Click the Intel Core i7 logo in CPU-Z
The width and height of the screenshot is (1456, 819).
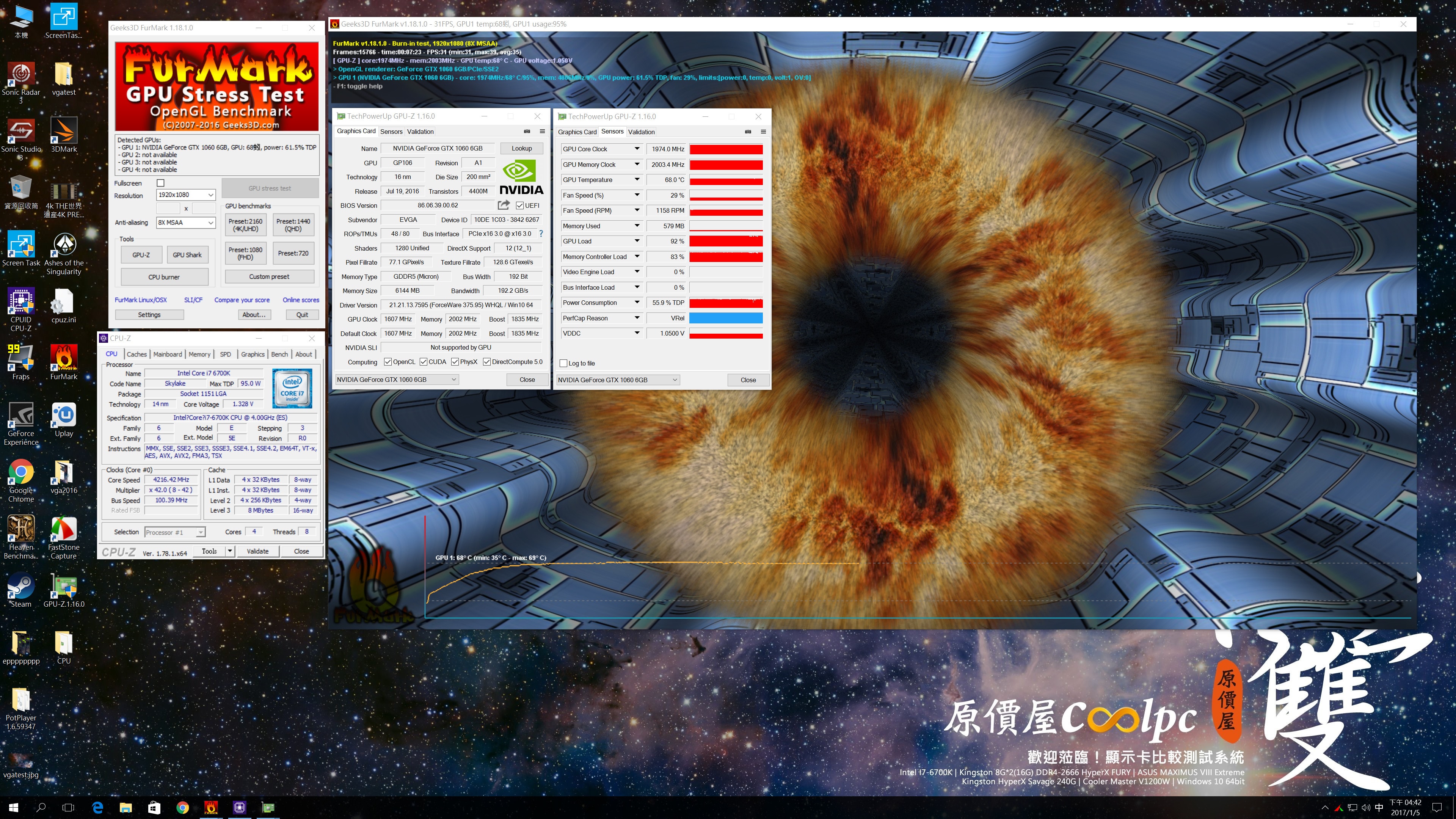pos(292,388)
